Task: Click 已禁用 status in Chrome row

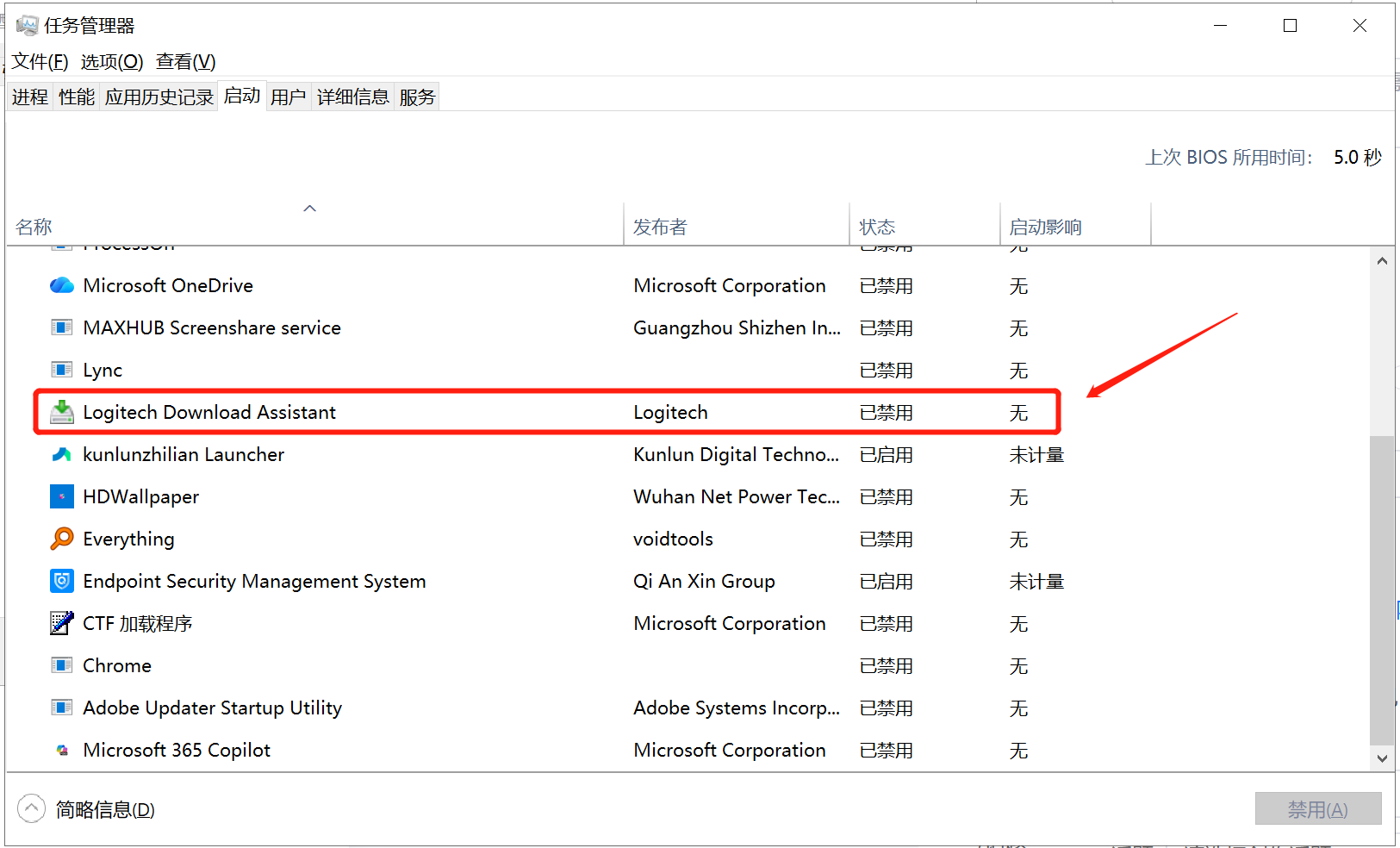Action: 886,665
